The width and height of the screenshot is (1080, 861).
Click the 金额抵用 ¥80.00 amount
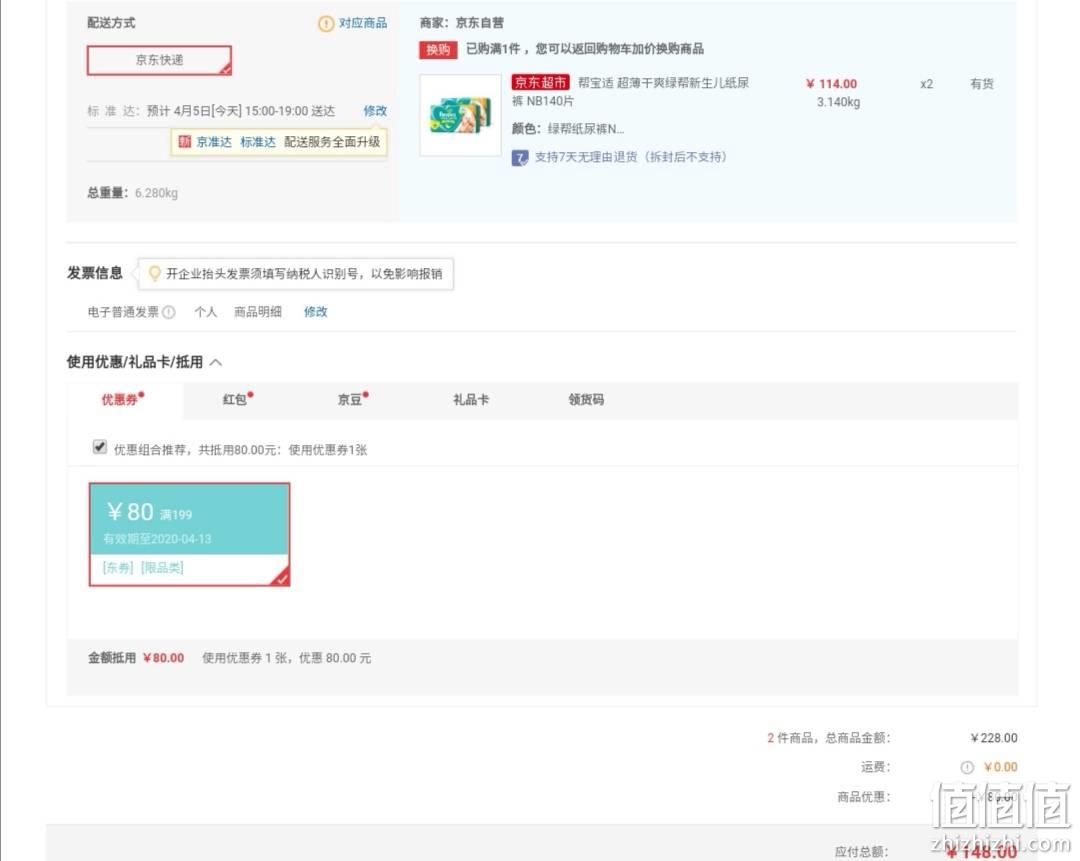click(164, 658)
